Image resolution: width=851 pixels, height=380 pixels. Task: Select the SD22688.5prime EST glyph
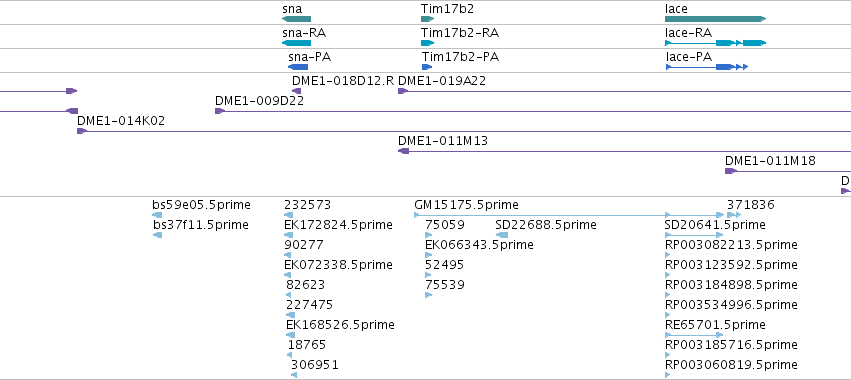pyautogui.click(x=502, y=235)
